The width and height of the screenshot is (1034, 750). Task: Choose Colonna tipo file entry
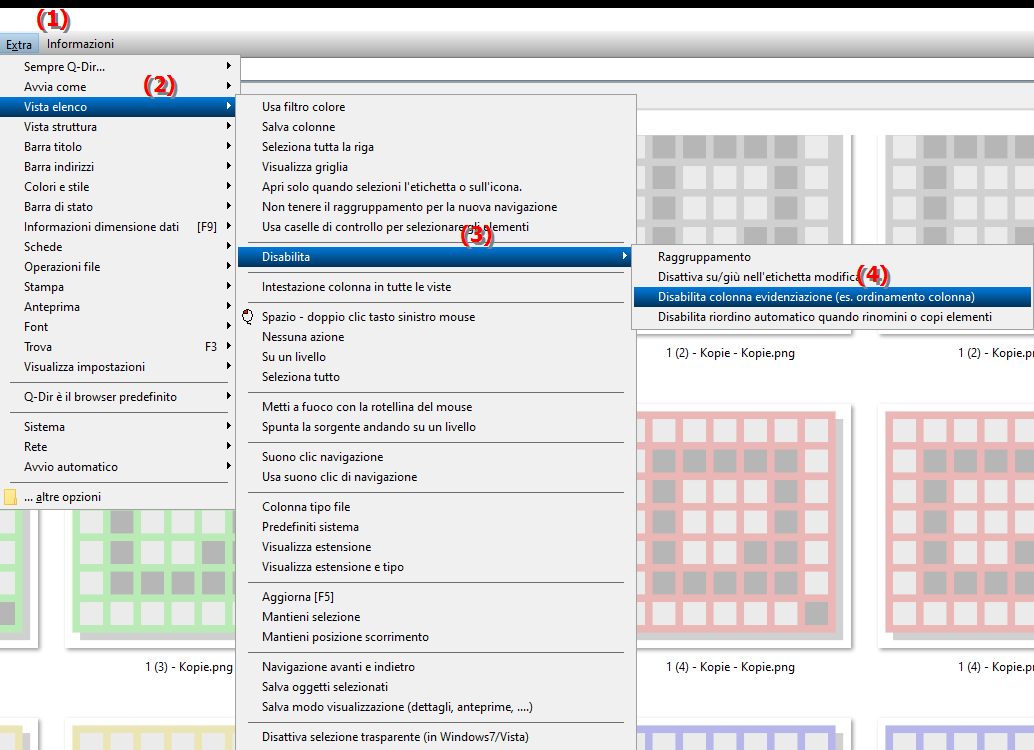pyautogui.click(x=435, y=507)
